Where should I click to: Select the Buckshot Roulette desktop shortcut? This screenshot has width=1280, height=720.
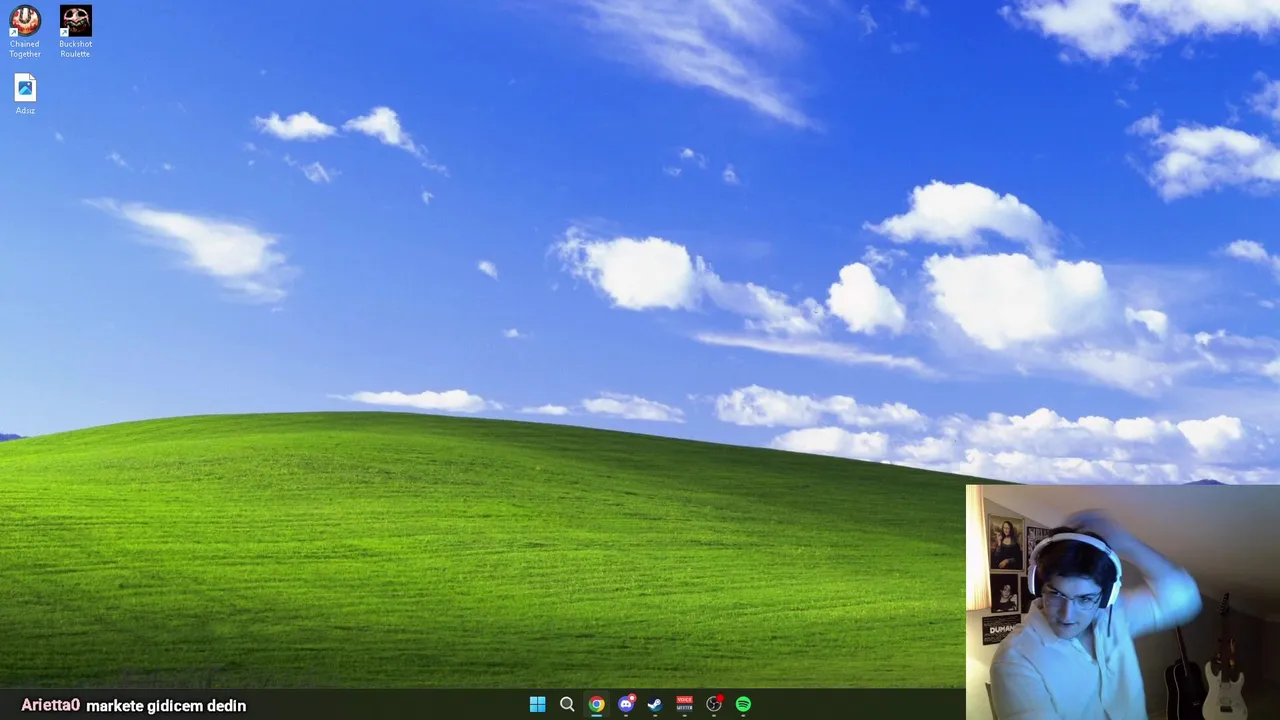75,31
